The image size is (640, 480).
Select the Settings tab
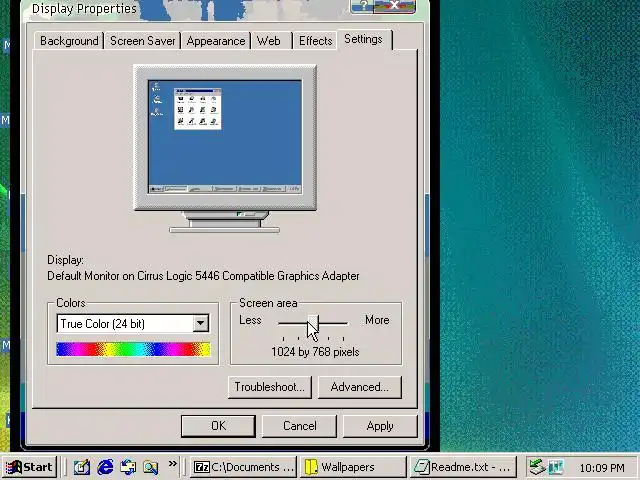tap(363, 39)
